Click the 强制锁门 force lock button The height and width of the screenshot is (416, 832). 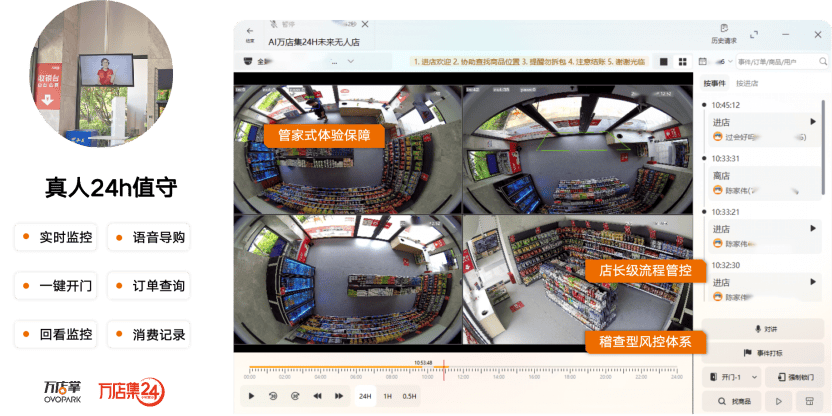(797, 377)
